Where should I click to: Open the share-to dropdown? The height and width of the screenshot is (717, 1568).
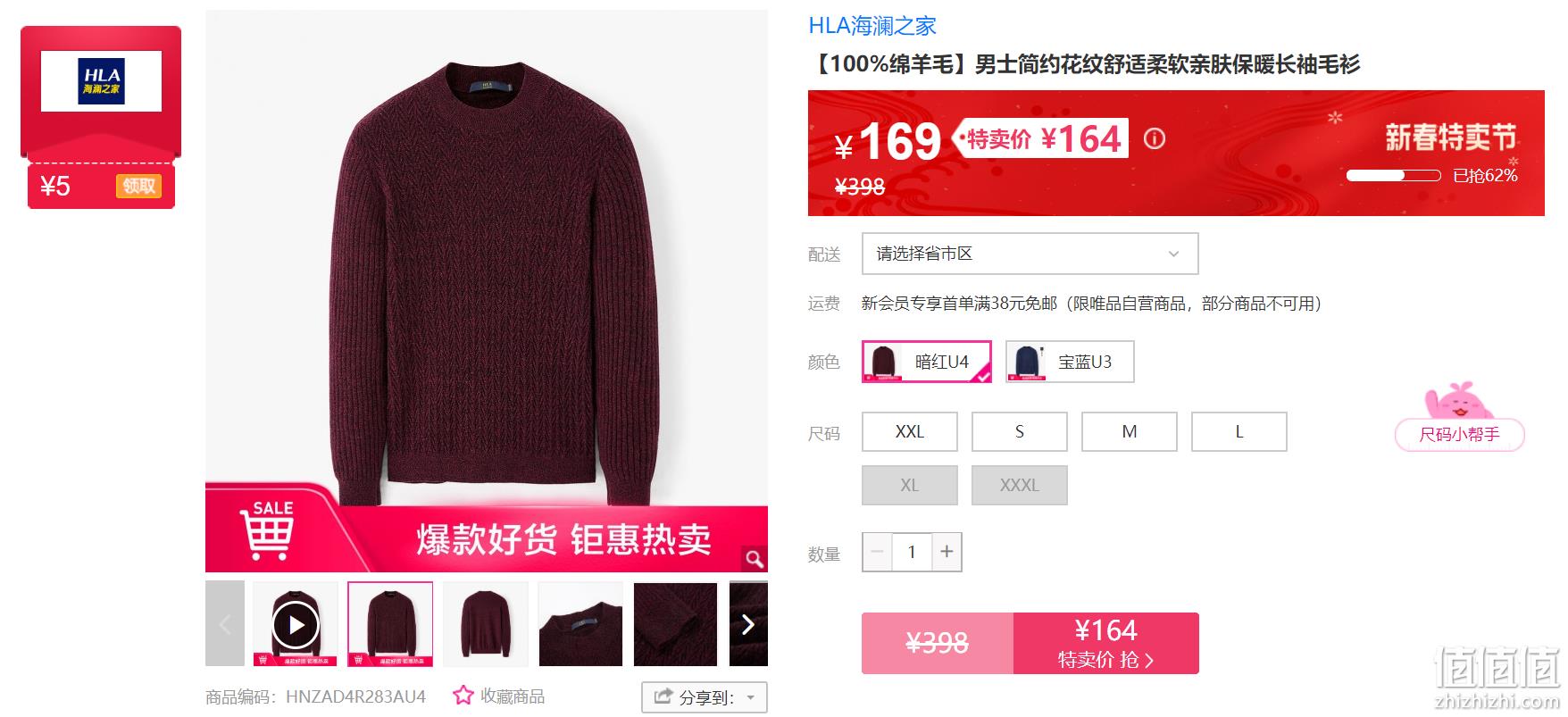704,697
